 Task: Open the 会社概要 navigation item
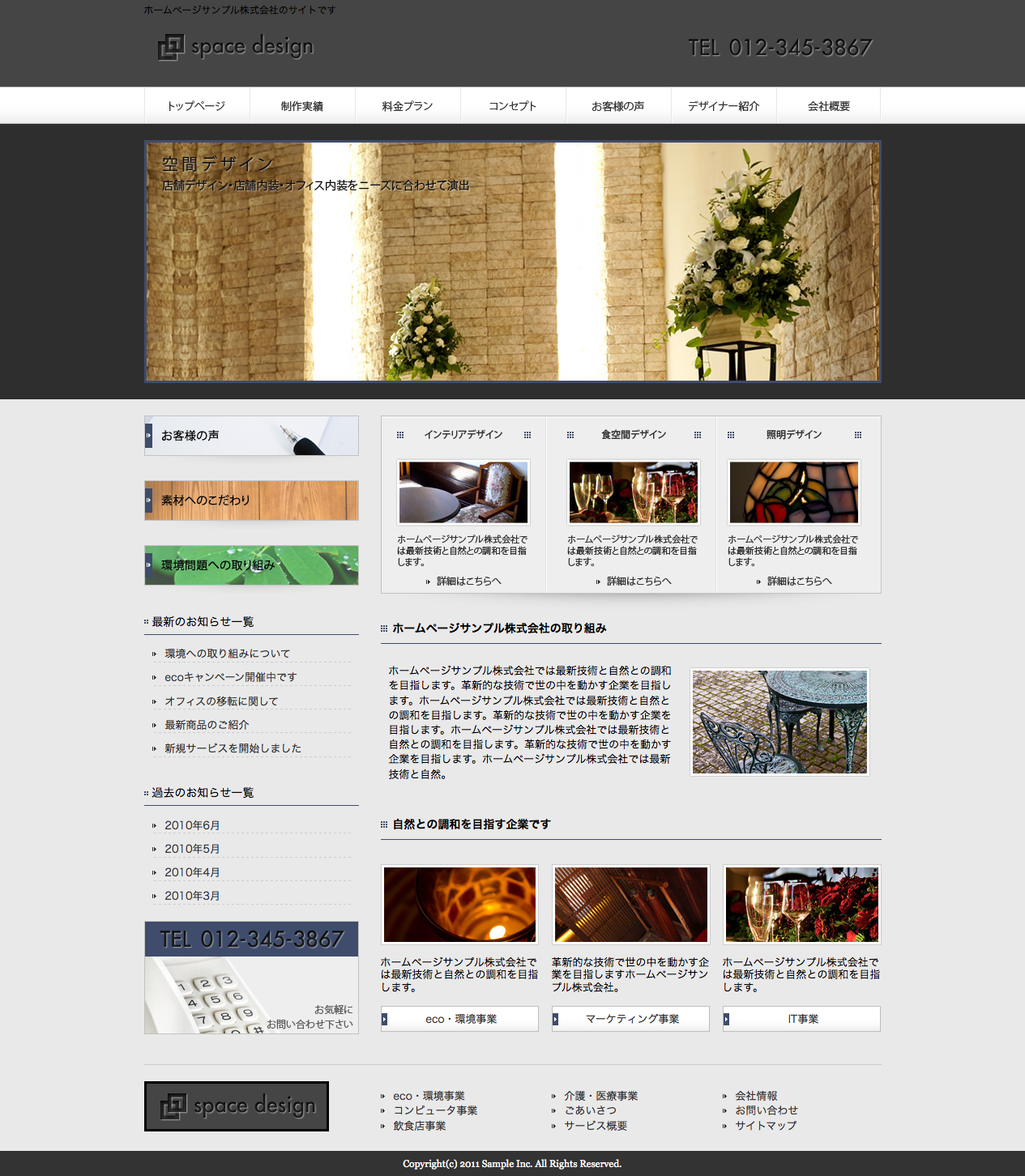(828, 106)
